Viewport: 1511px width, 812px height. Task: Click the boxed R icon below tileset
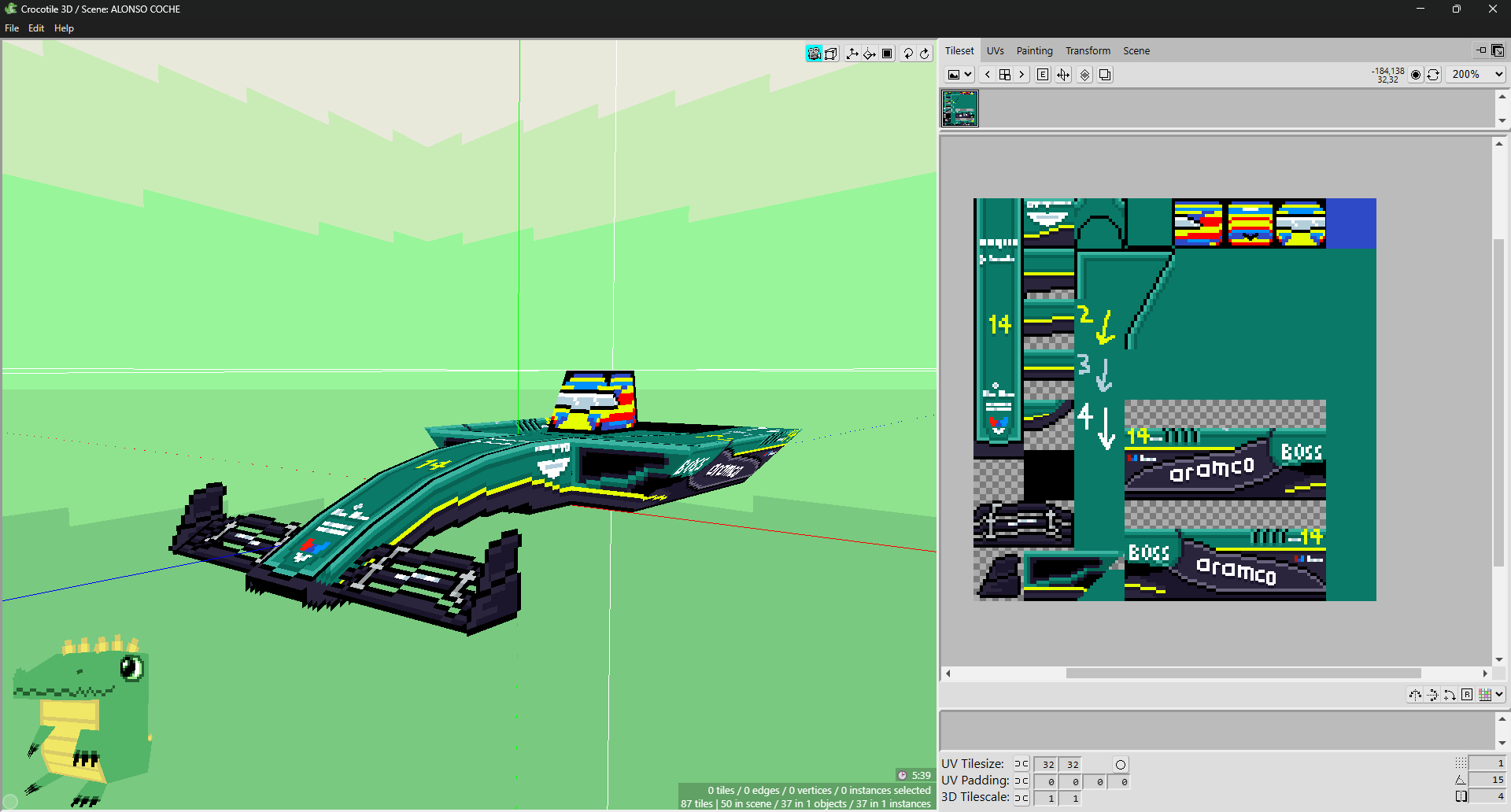pos(1467,695)
